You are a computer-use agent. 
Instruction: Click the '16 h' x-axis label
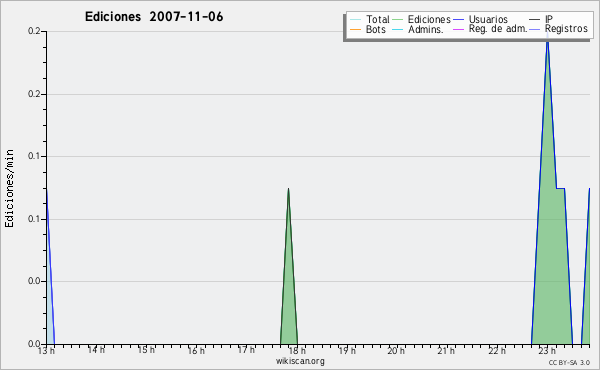point(196,350)
